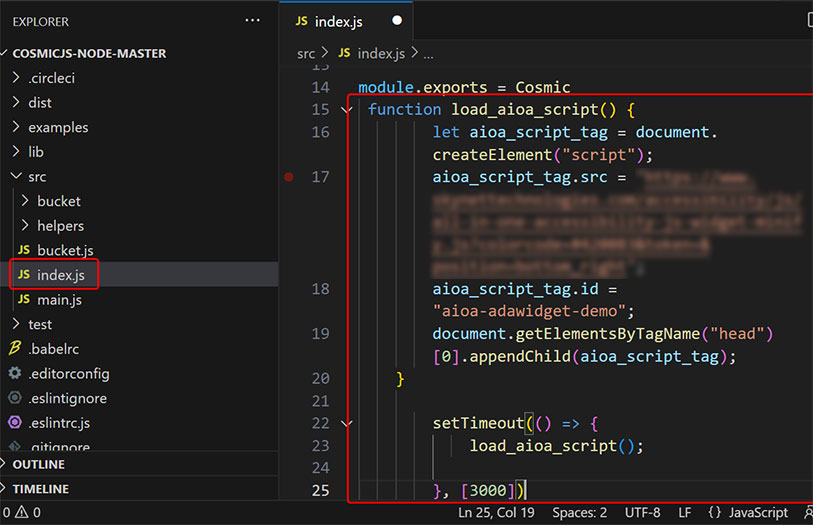Image resolution: width=813 pixels, height=525 pixels.
Task: Click the breadcrumb ellipsis symbol segment
Action: [x=428, y=55]
